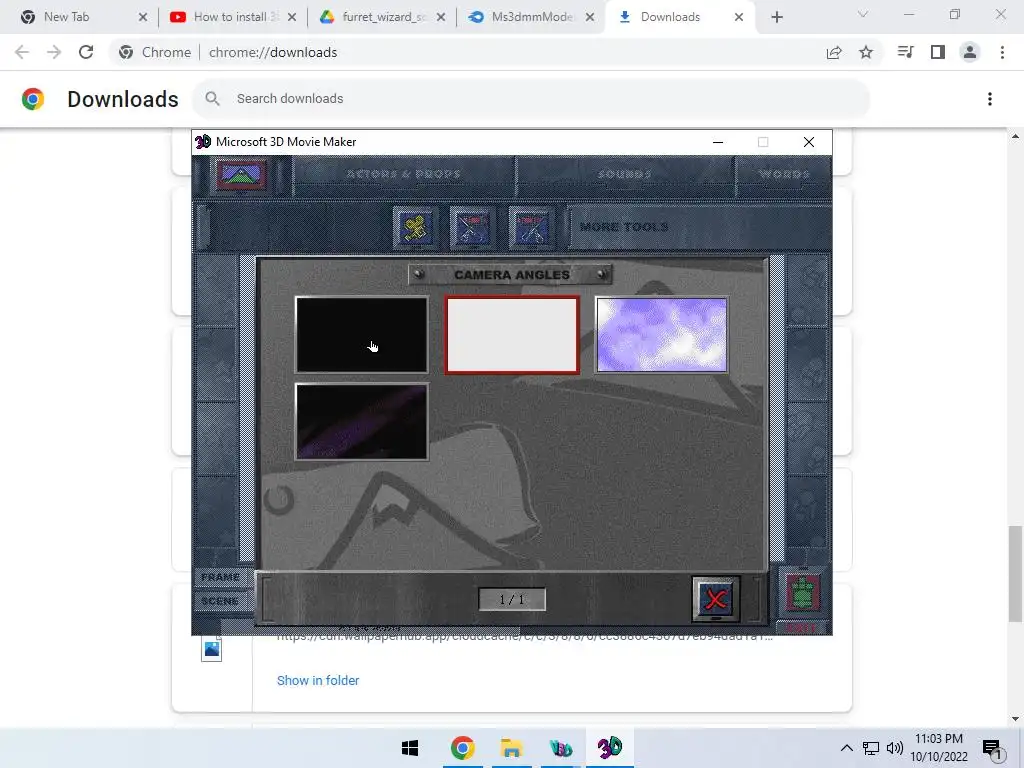The image size is (1024, 768).
Task: Open the Windows notification center
Action: [992, 748]
